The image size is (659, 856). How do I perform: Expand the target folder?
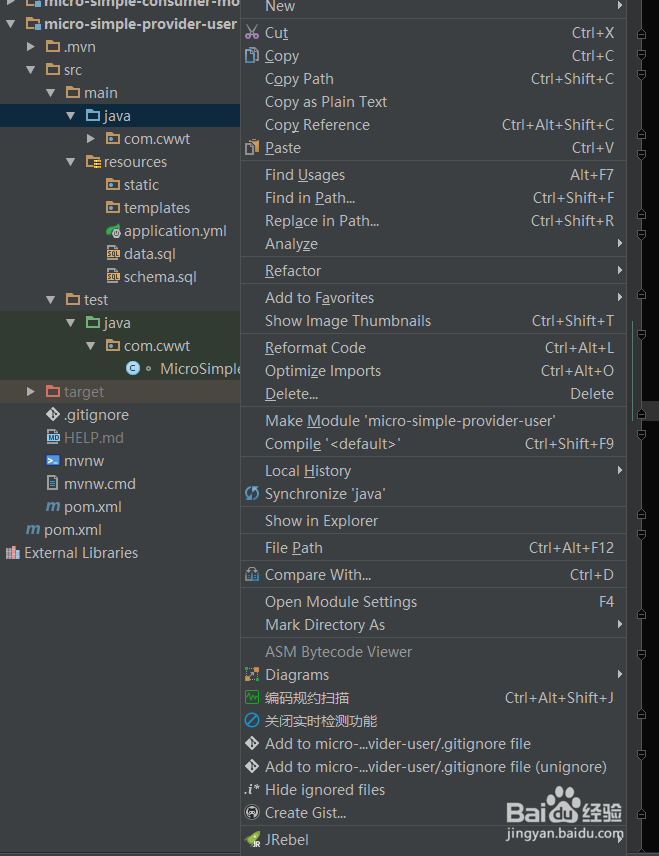click(31, 392)
